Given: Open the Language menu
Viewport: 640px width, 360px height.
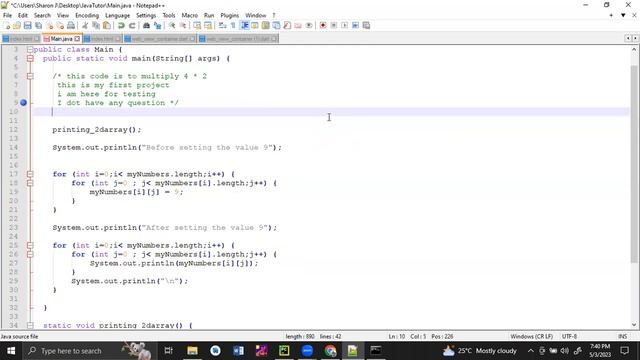Looking at the screenshot, I should [x=118, y=16].
